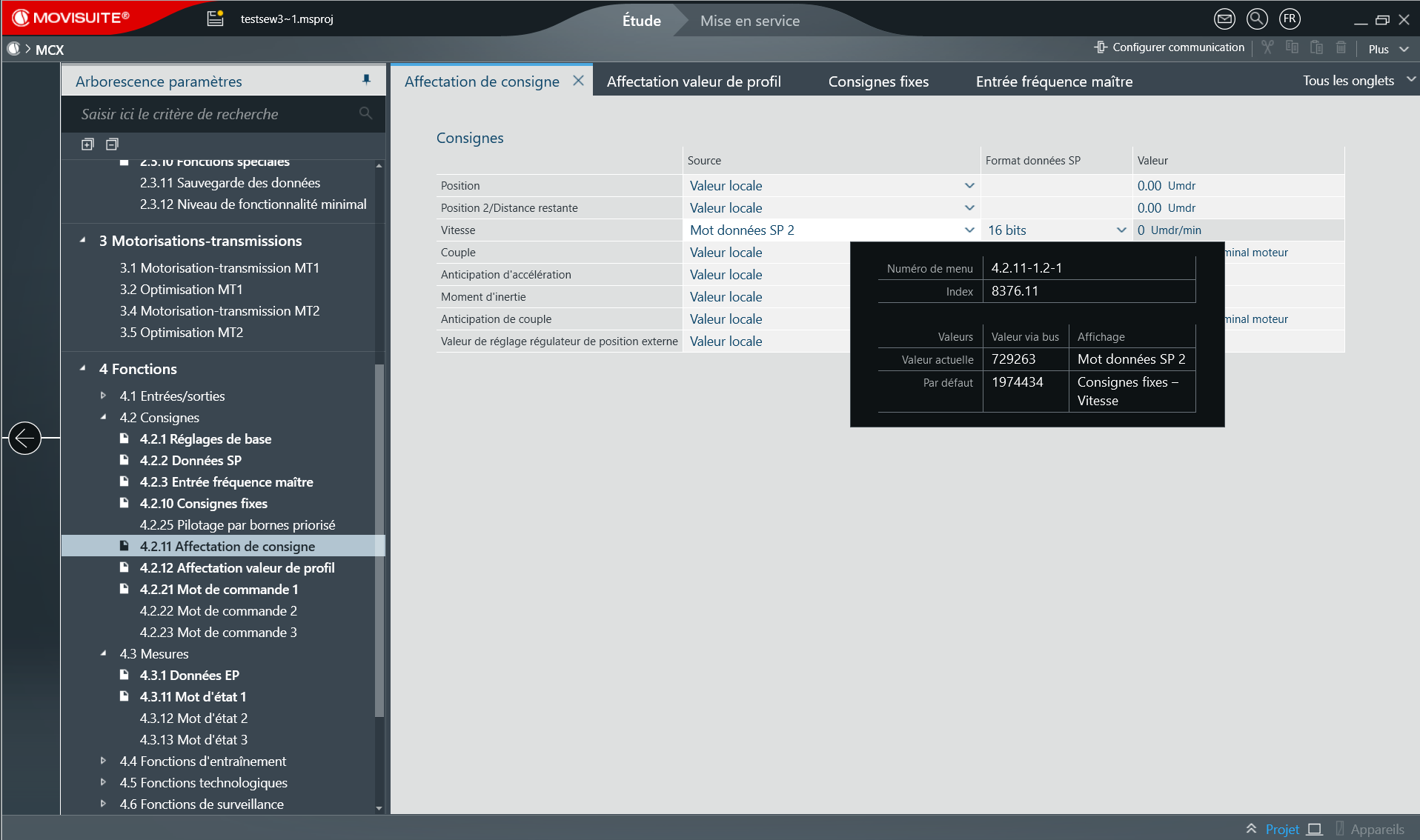Screen dimensions: 1420x840
Task: Pin the Arborescence paramètres panel
Action: click(x=366, y=80)
